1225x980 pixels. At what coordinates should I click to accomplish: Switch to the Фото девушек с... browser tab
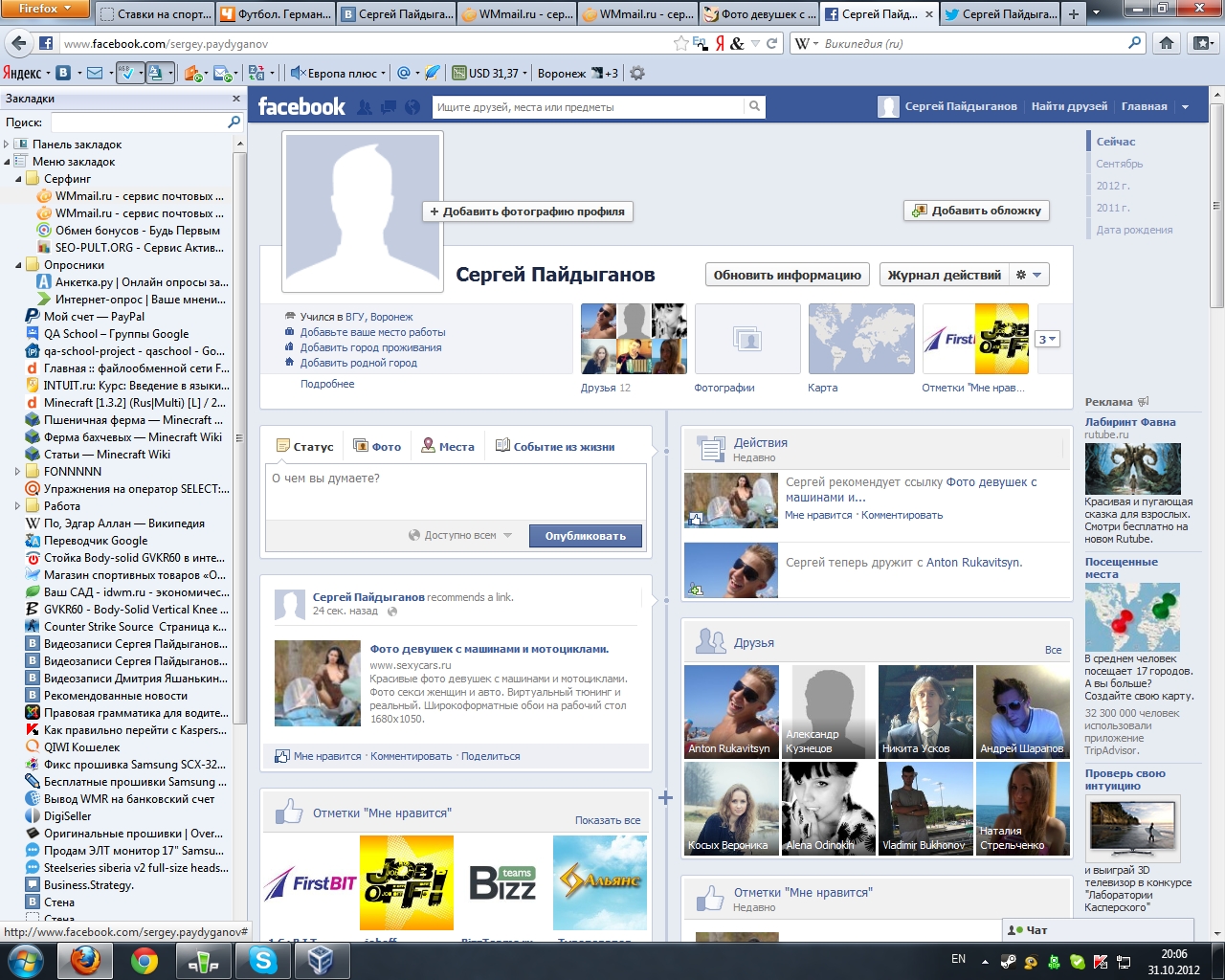(759, 14)
